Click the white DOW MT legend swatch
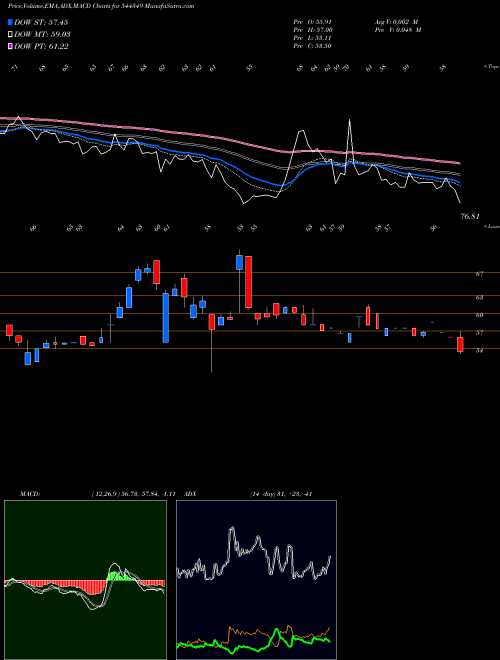The height and width of the screenshot is (660, 500). (x=10, y=35)
